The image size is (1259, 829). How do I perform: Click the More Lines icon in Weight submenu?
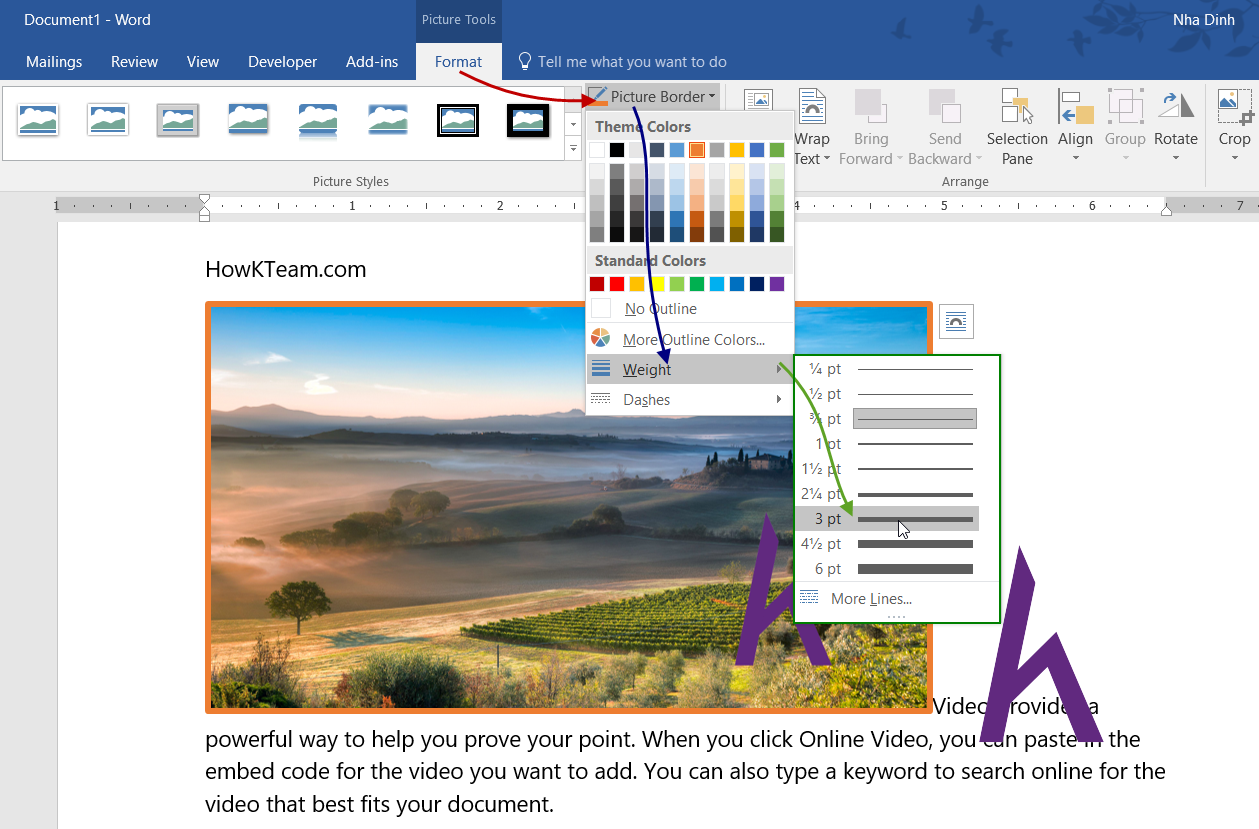(810, 598)
